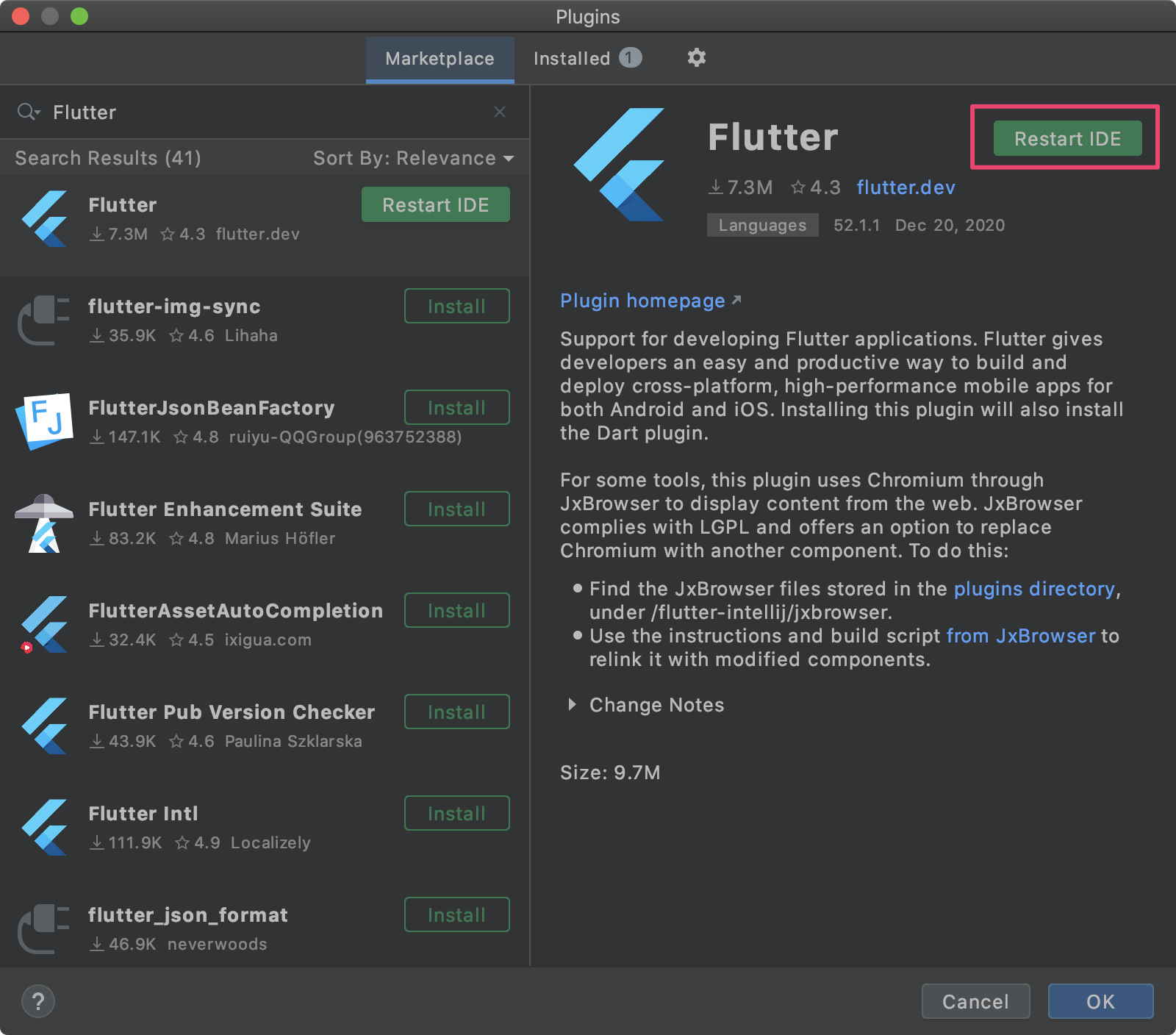Image resolution: width=1176 pixels, height=1035 pixels.
Task: Click Restart IDE in Flutter list row
Action: [436, 204]
